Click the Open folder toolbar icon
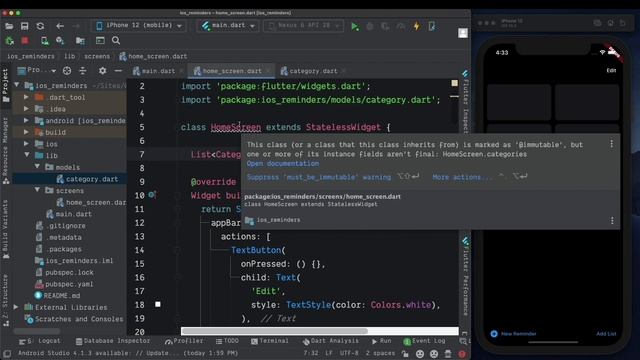Screen dimensions: 640x360 (9, 26)
